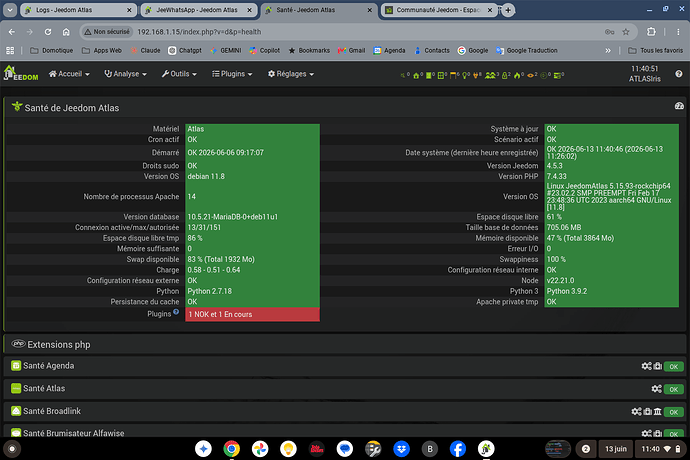The image size is (690, 460).
Task: Open the Gmail bookmark
Action: [352, 51]
